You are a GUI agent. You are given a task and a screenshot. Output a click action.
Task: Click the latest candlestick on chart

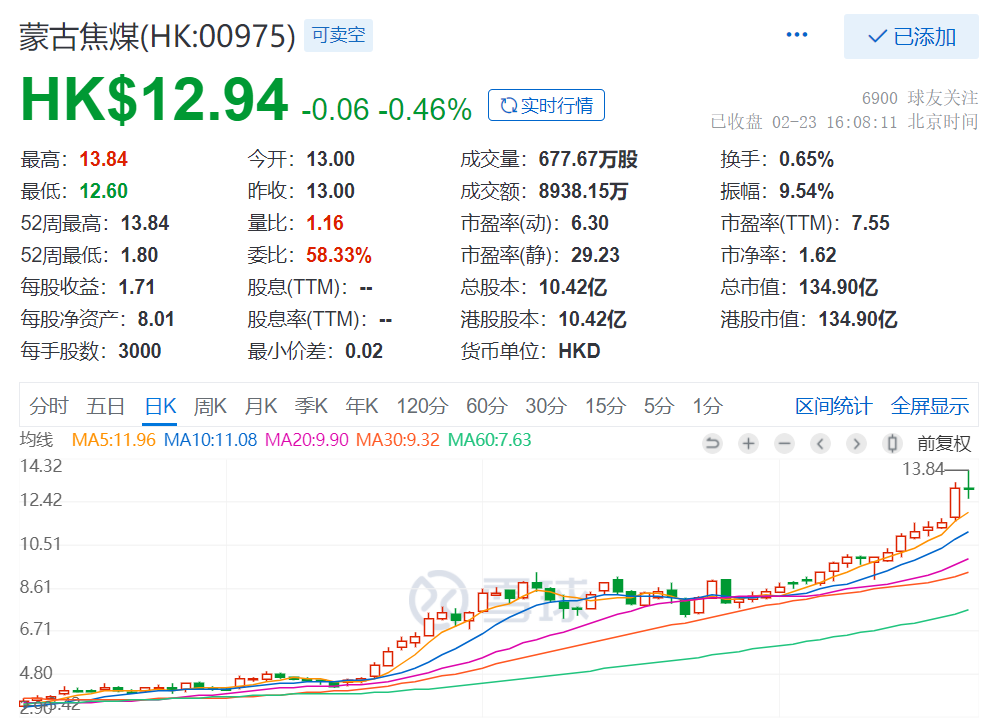969,489
